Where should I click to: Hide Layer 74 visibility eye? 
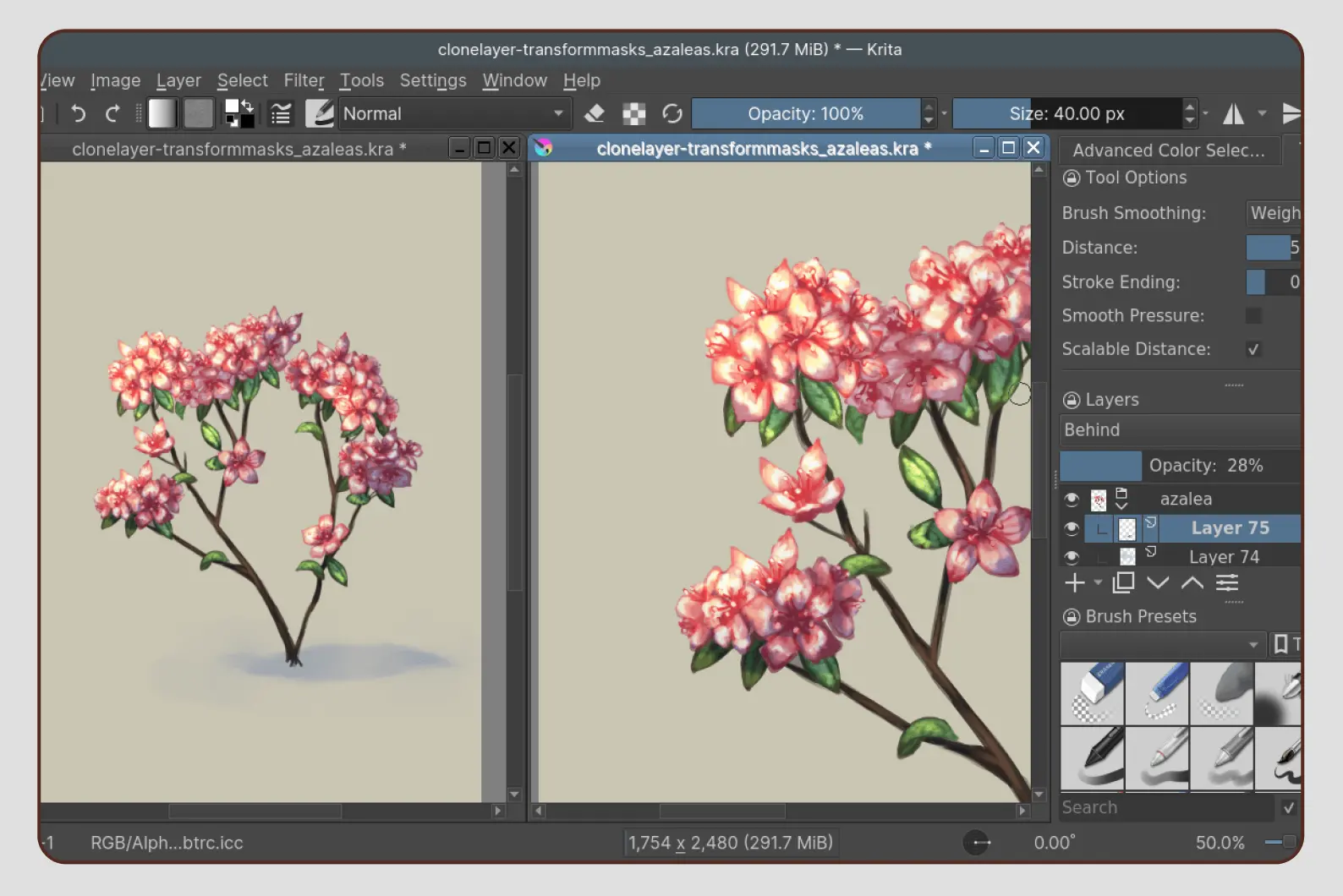point(1072,557)
